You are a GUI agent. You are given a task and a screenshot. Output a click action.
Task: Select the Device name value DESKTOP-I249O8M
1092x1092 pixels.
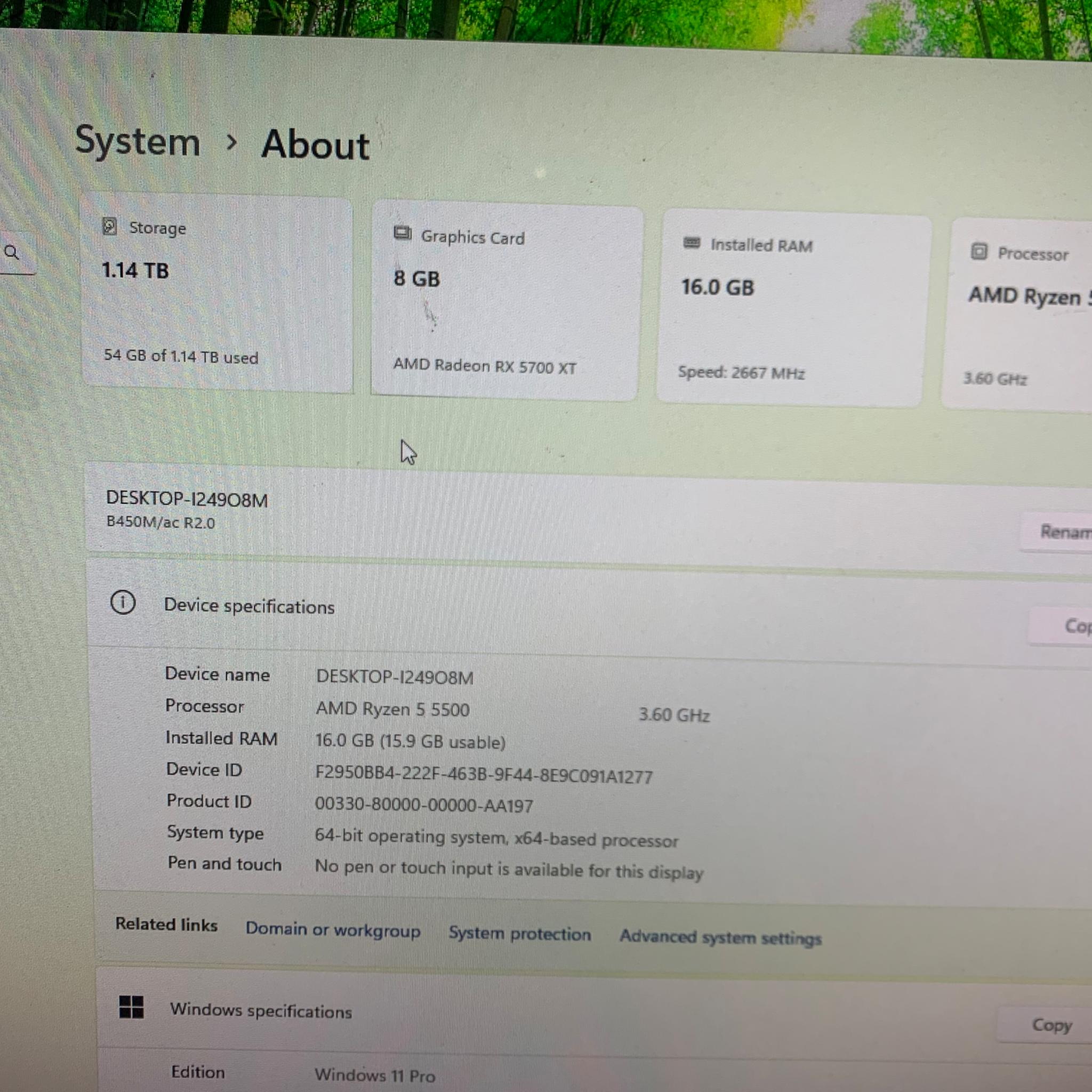click(395, 677)
